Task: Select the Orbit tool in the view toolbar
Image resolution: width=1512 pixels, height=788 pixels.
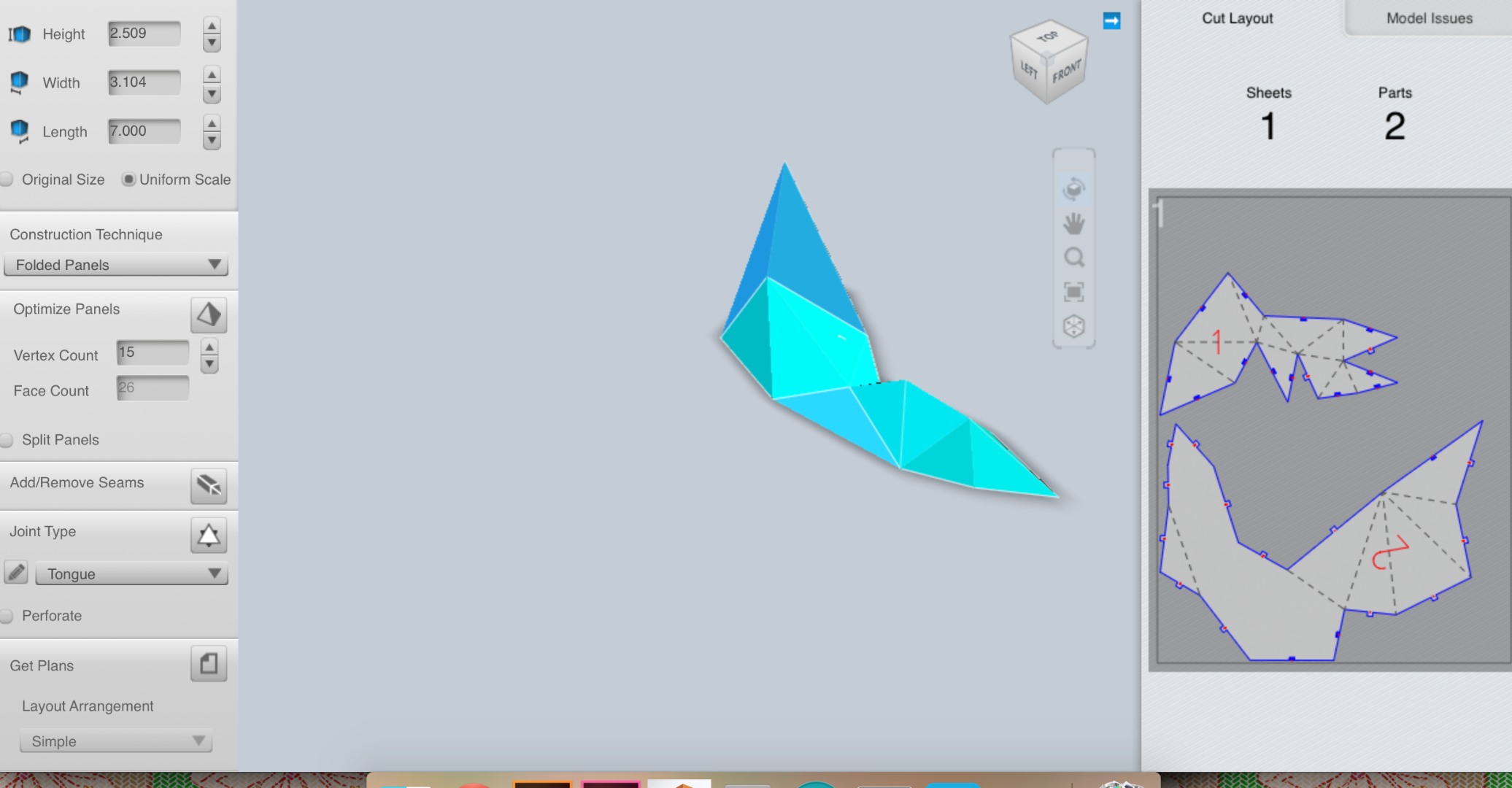Action: pyautogui.click(x=1074, y=188)
